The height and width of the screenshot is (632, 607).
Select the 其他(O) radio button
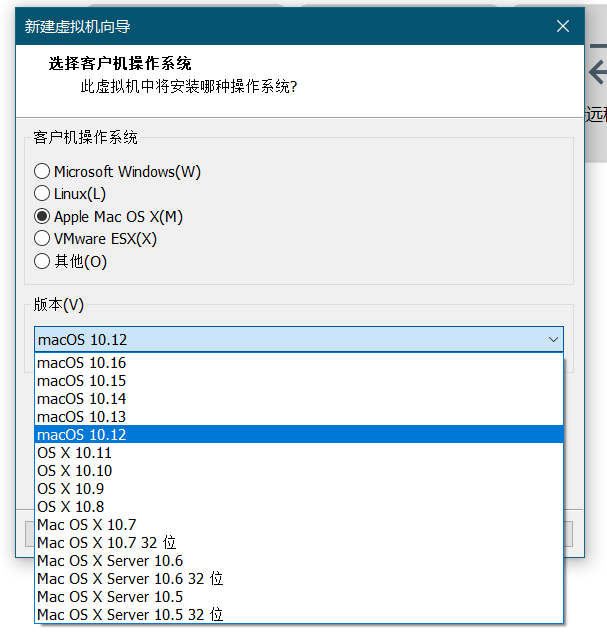42,261
